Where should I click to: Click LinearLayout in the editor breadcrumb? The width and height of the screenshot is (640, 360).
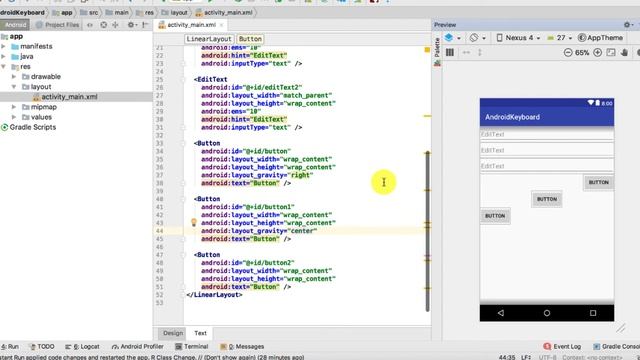coord(209,39)
